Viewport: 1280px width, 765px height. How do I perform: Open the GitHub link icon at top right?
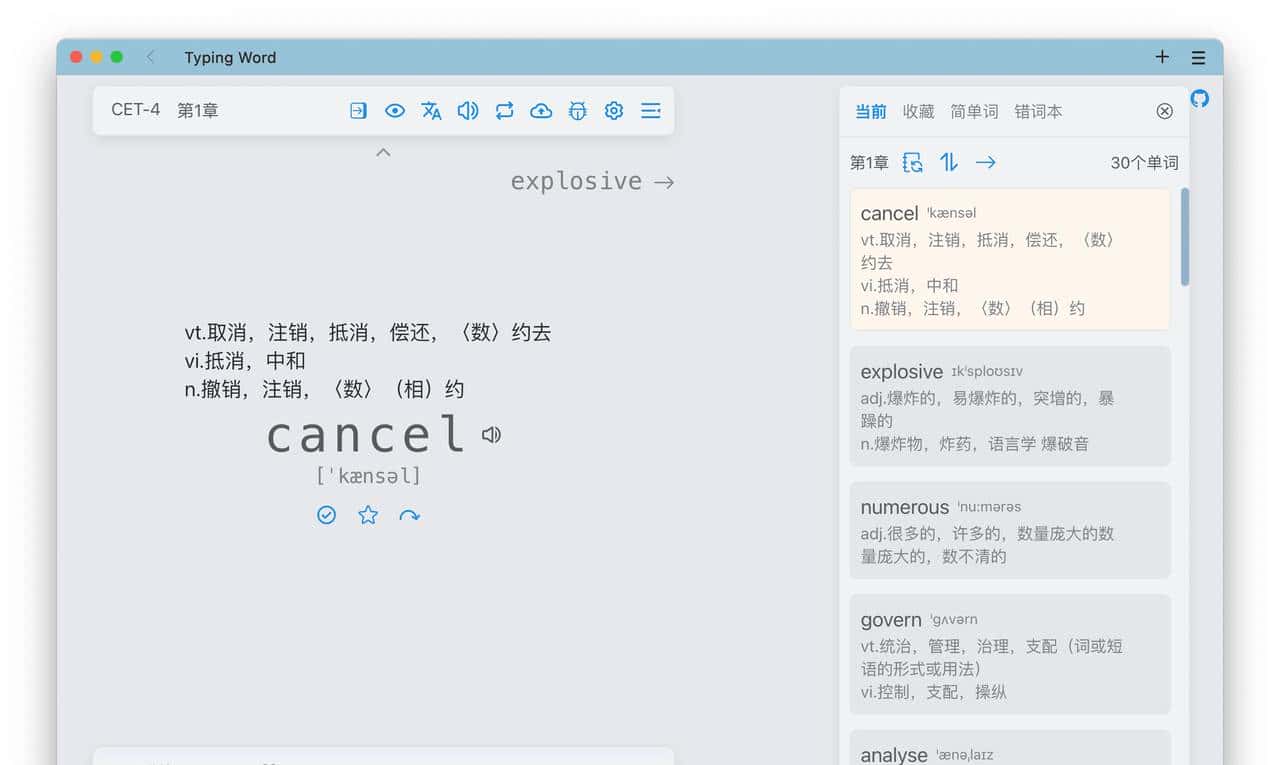click(x=1199, y=99)
